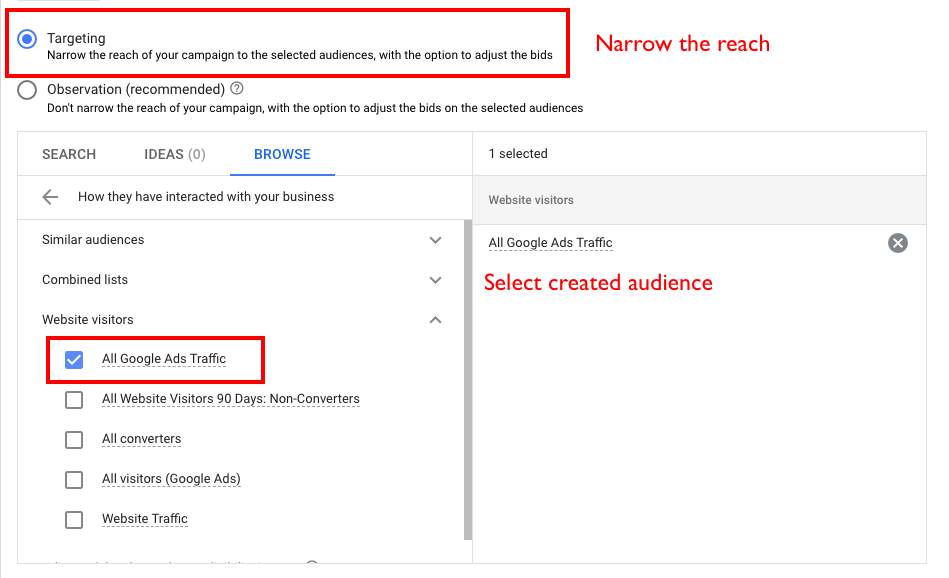Click the All converters audience label
The height and width of the screenshot is (578, 949).
141,439
